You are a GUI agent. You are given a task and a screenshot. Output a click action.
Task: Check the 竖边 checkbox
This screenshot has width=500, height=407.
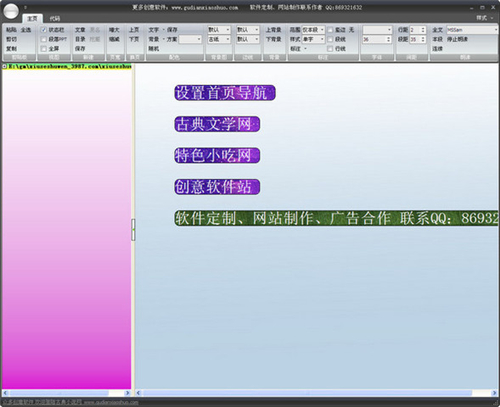330,30
